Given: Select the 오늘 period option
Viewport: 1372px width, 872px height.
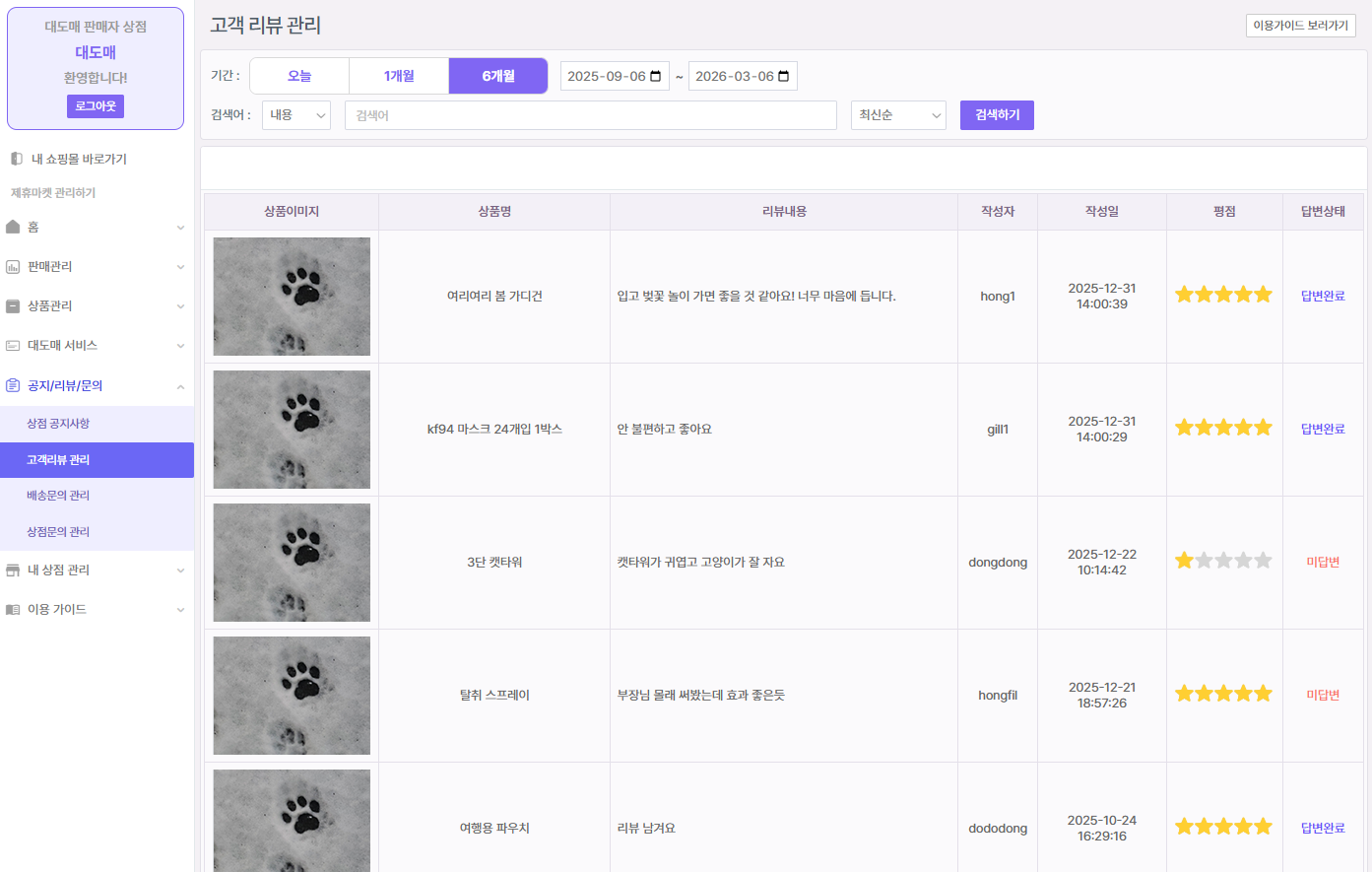Looking at the screenshot, I should pos(299,76).
